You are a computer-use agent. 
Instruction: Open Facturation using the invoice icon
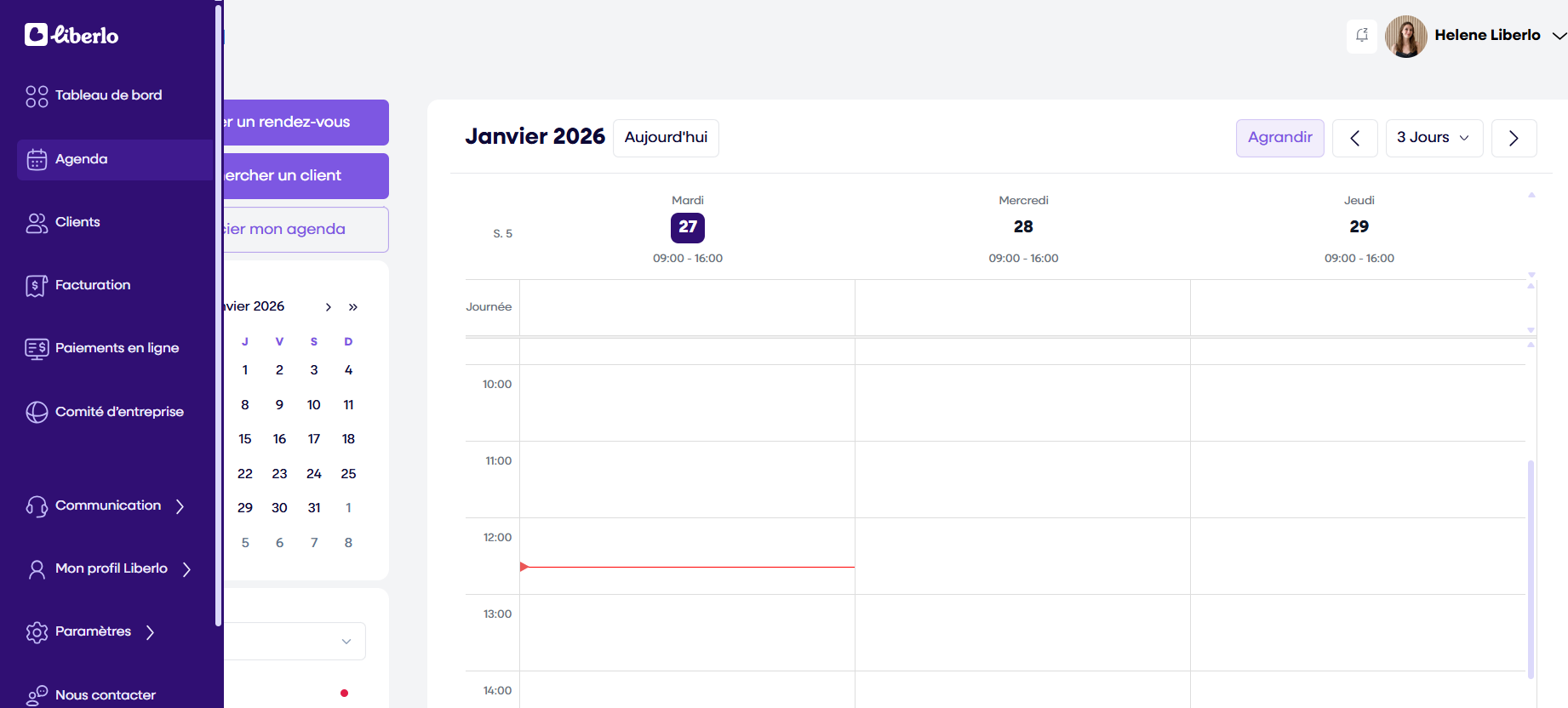[37, 286]
